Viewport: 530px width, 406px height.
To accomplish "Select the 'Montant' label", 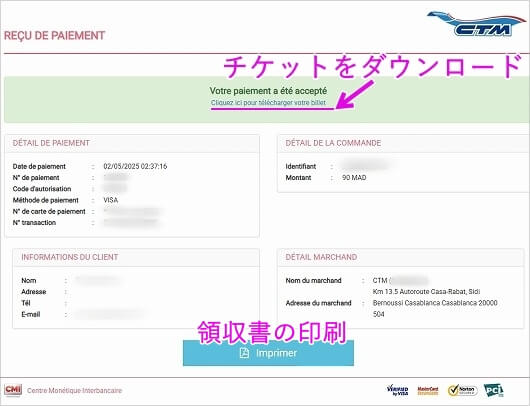I will coord(298,177).
